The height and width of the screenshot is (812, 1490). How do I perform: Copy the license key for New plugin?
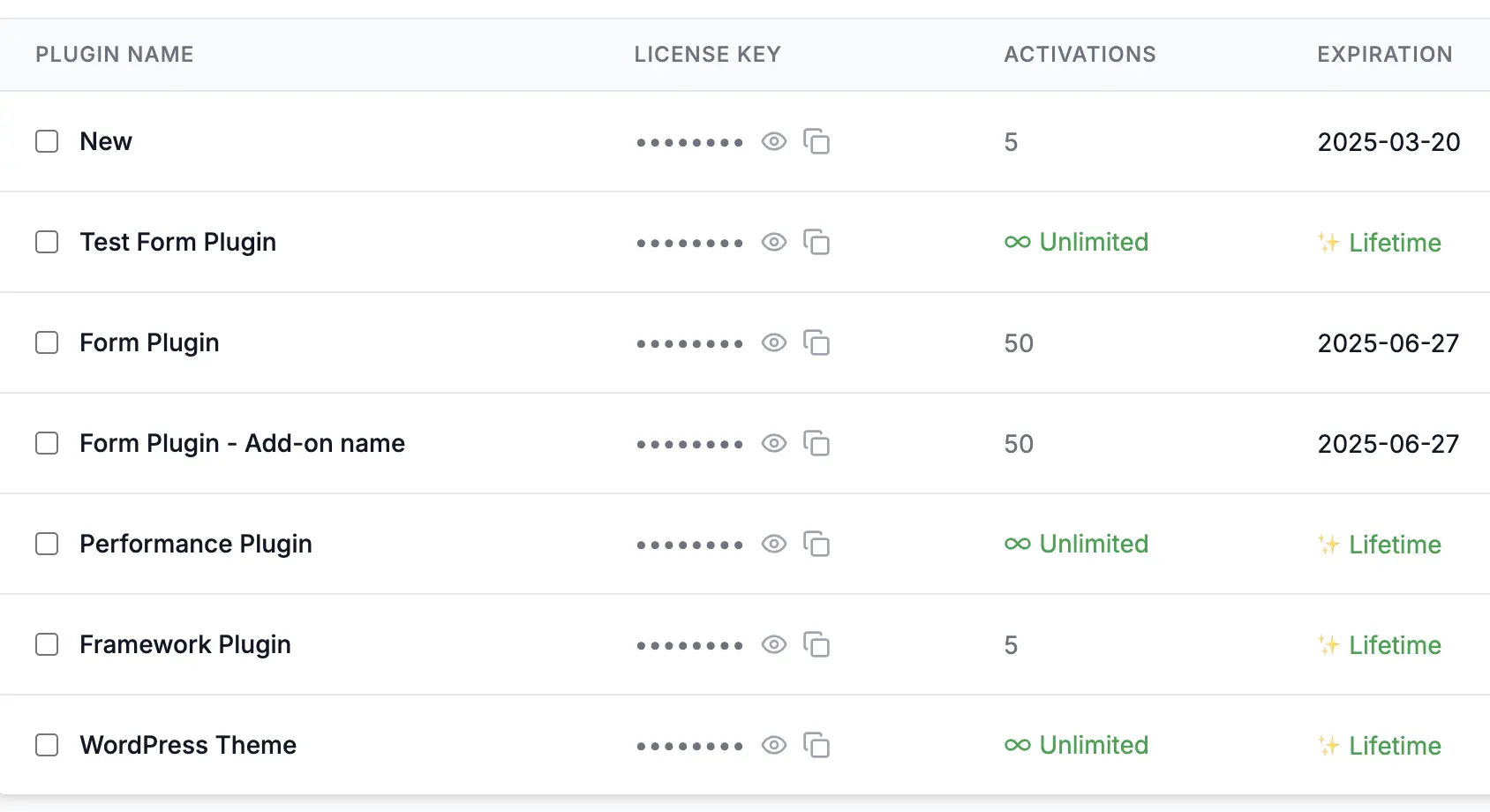point(816,141)
